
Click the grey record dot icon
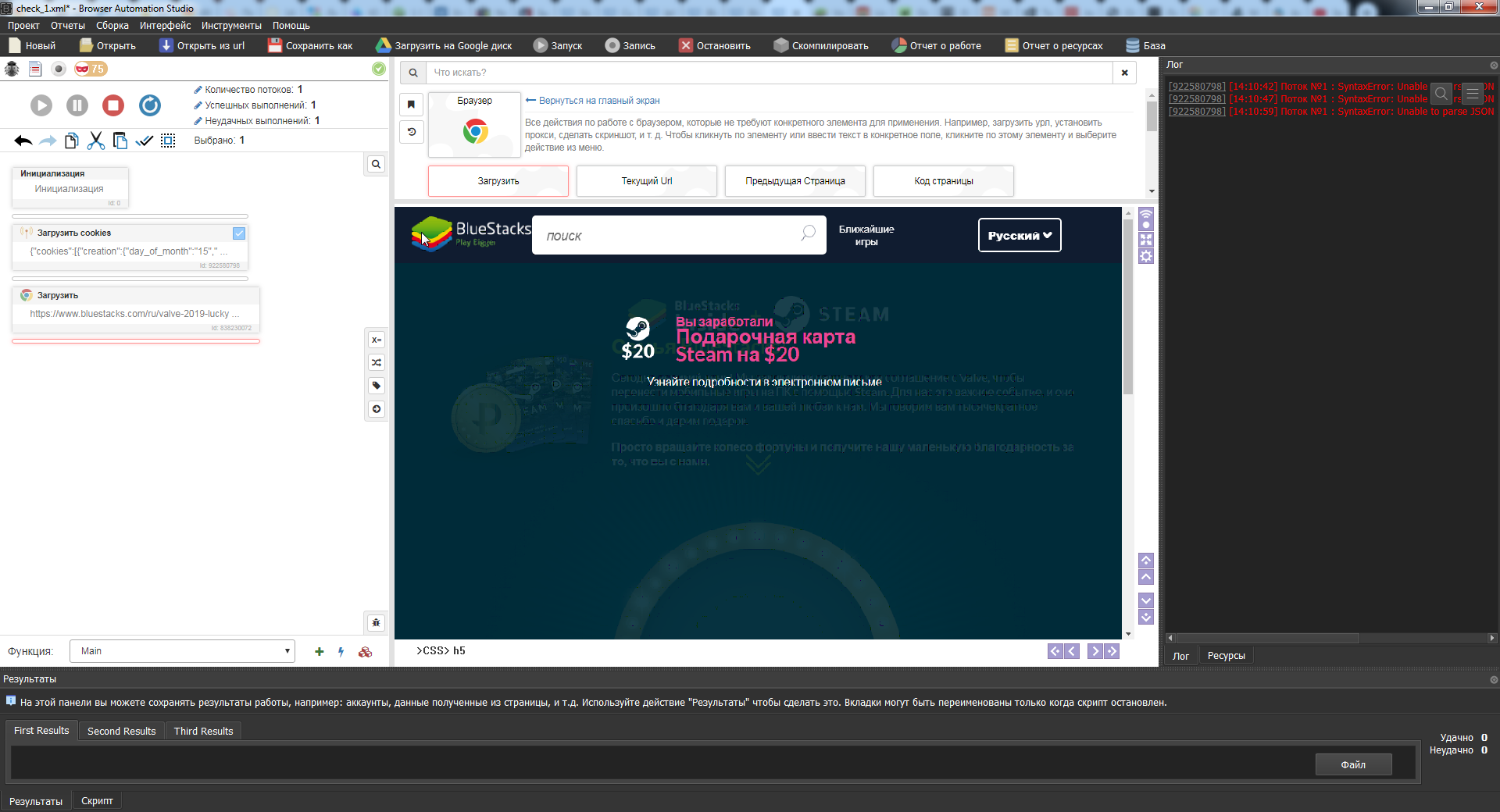[x=59, y=69]
